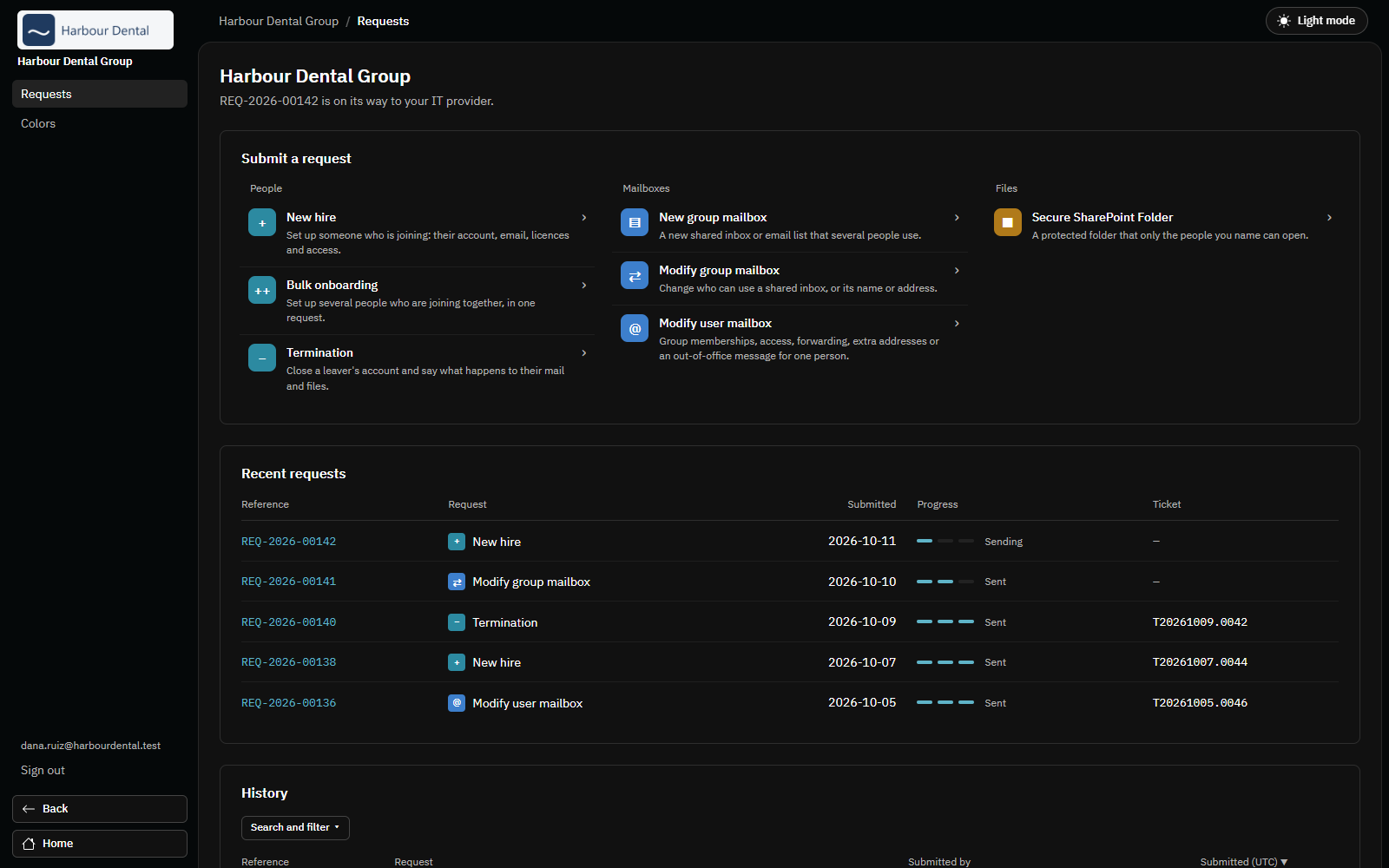Click the left arrow icon in Back button

(29, 809)
